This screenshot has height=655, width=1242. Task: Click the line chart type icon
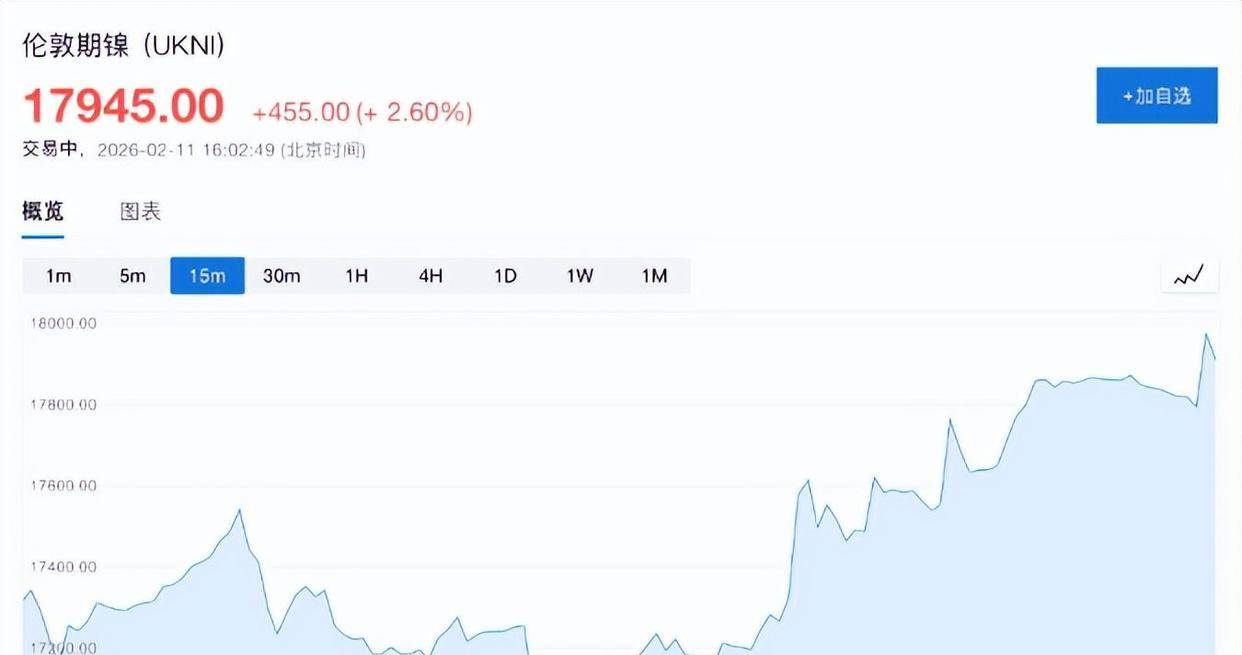pyautogui.click(x=1189, y=275)
